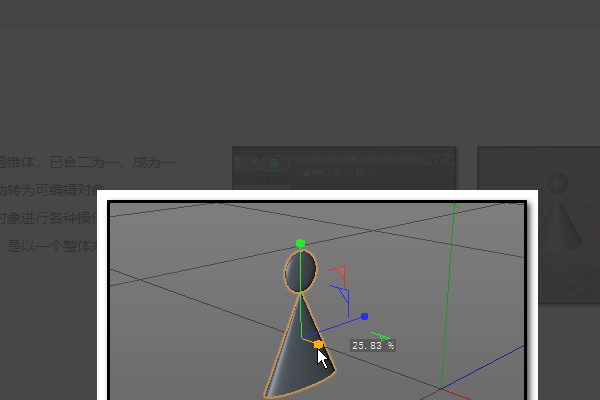Click the 25.83 % scale readout
The width and height of the screenshot is (600, 400).
pyautogui.click(x=373, y=346)
